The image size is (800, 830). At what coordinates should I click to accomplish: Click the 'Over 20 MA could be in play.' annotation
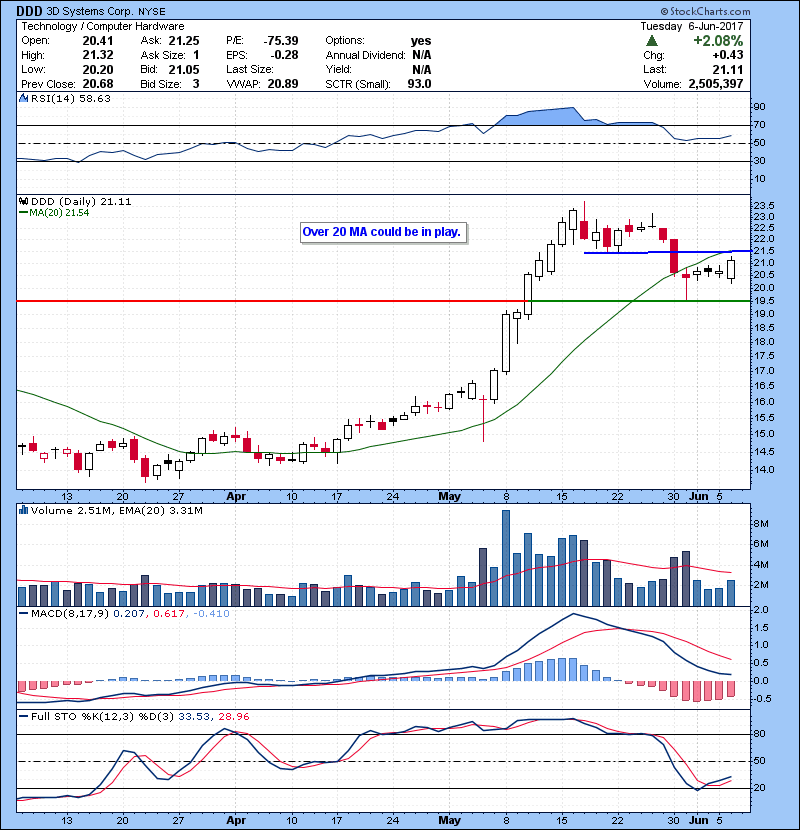383,232
